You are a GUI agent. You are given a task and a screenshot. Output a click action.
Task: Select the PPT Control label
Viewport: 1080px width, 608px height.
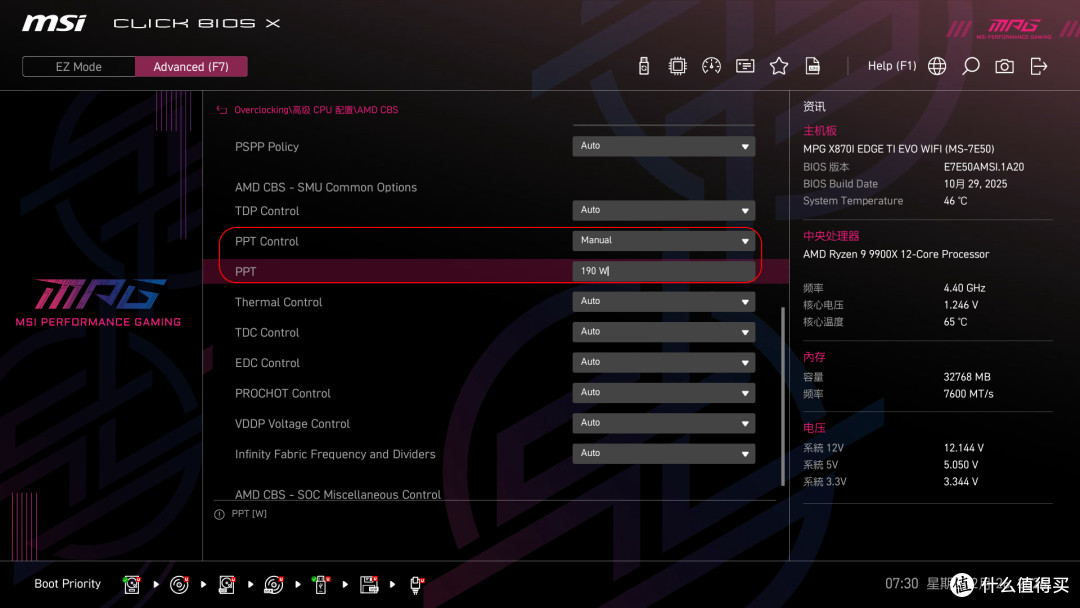pyautogui.click(x=267, y=242)
